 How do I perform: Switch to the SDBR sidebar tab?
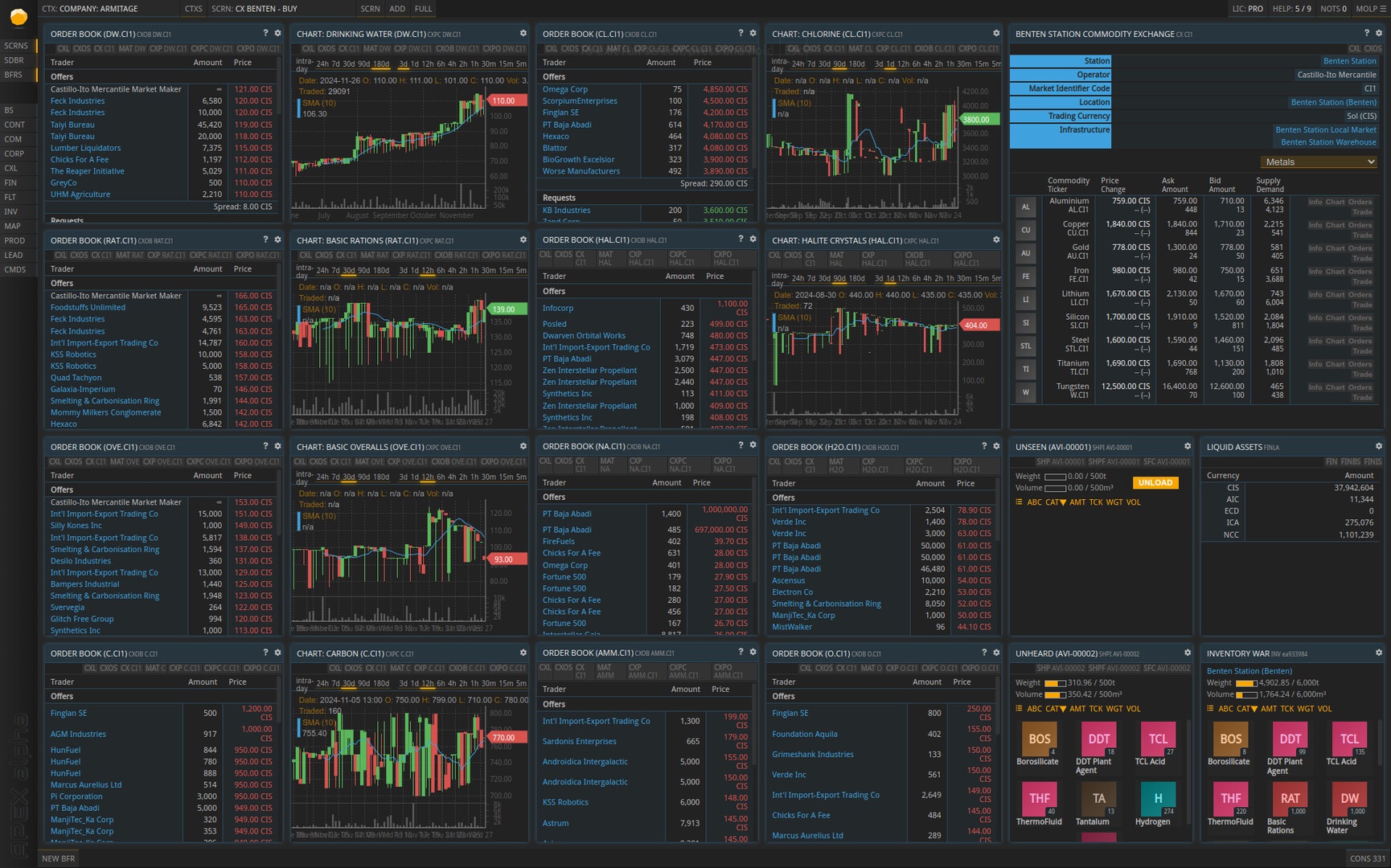pyautogui.click(x=14, y=60)
